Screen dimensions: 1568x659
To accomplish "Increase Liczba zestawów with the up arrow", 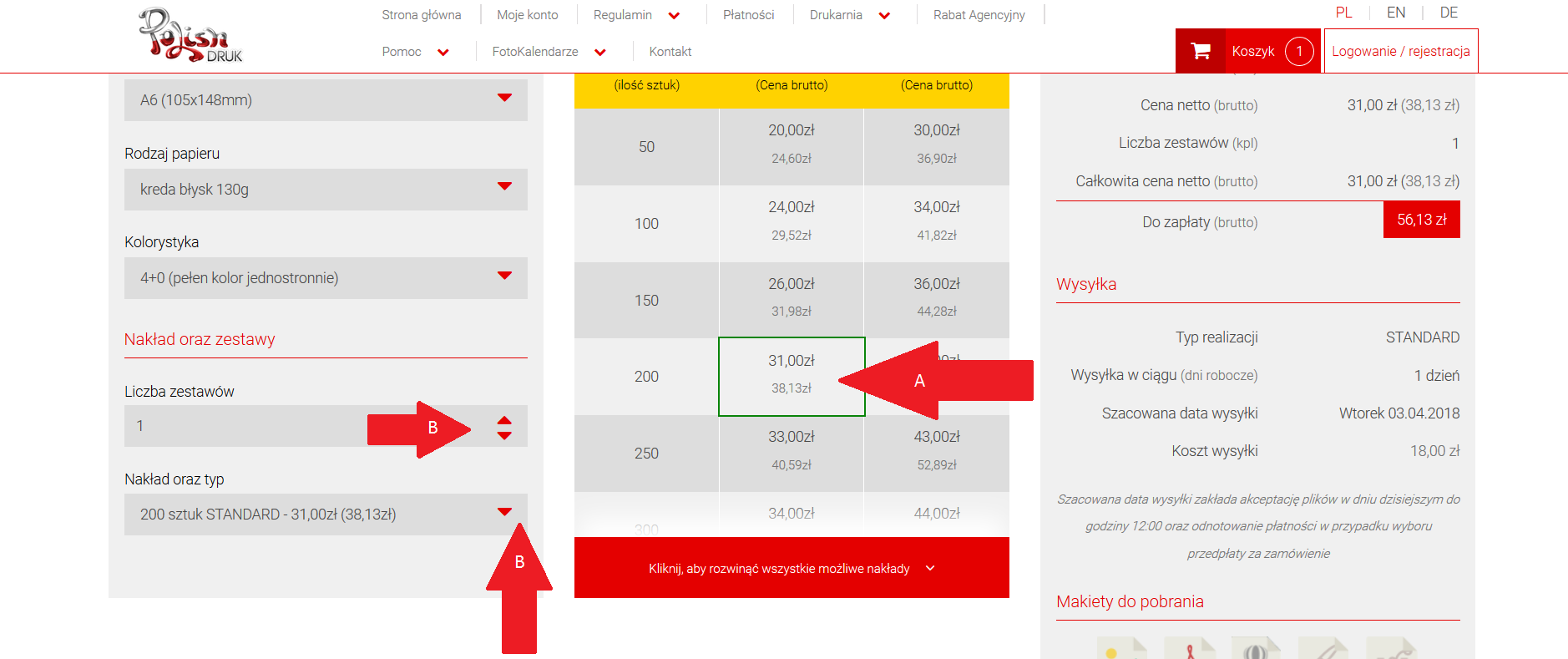I will (x=504, y=420).
